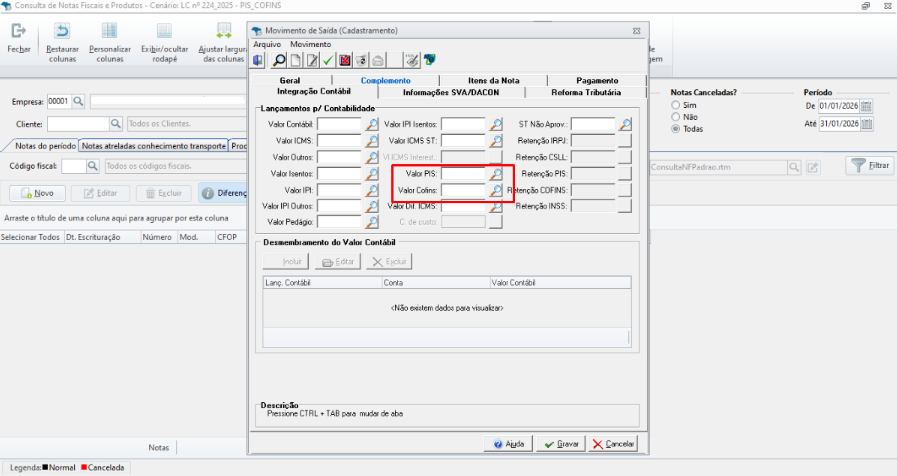The height and width of the screenshot is (476, 897).
Task: Click Exibir/ocultar rodapé in main toolbar
Action: 165,42
